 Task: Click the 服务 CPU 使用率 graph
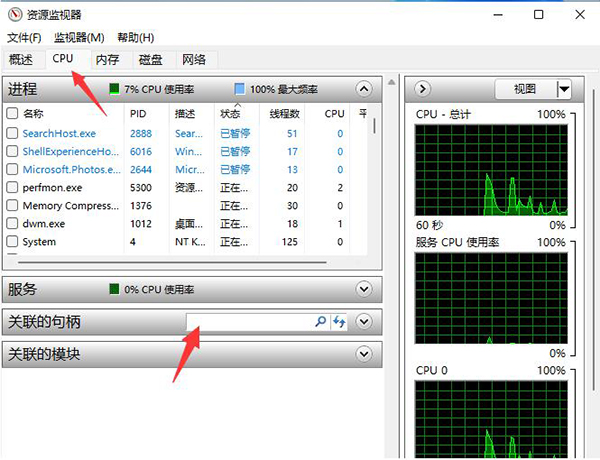click(x=491, y=298)
